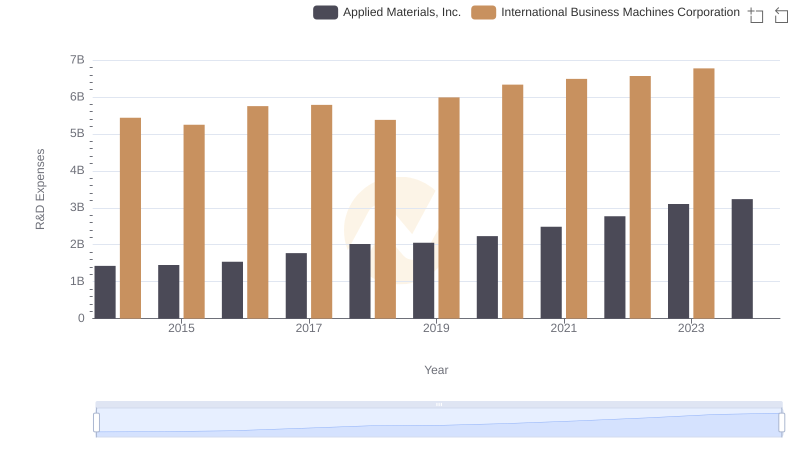Viewport: 800px width, 461px height.
Task: Click the 7B y-axis label
Action: pyautogui.click(x=77, y=60)
